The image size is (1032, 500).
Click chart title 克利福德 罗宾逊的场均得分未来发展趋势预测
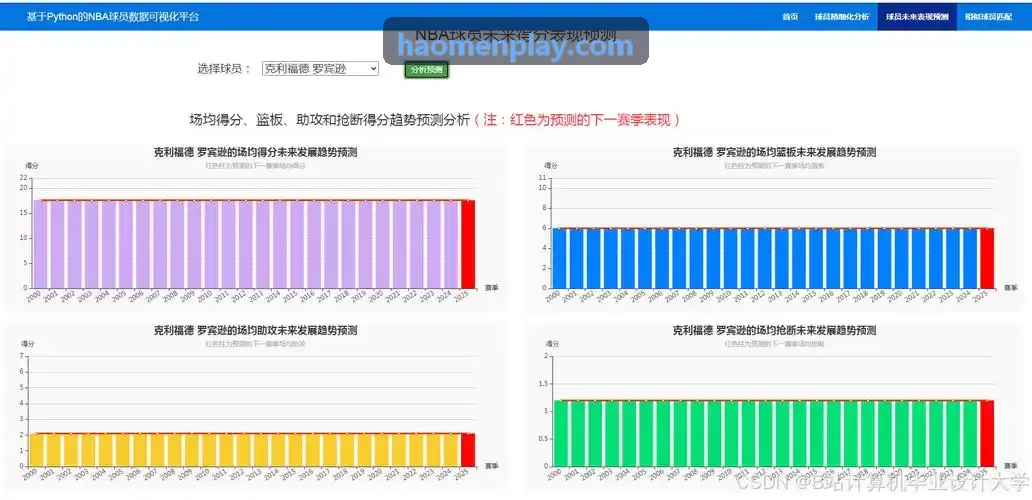coord(255,152)
